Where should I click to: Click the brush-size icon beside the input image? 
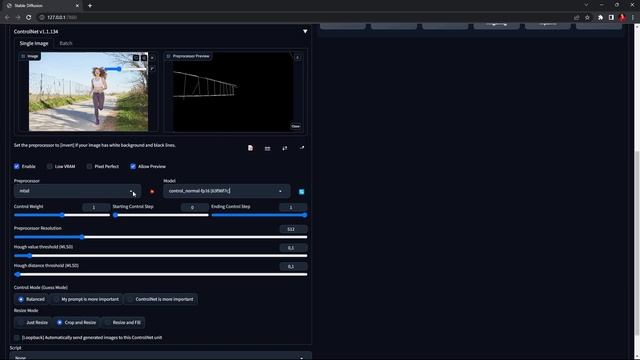pos(152,69)
